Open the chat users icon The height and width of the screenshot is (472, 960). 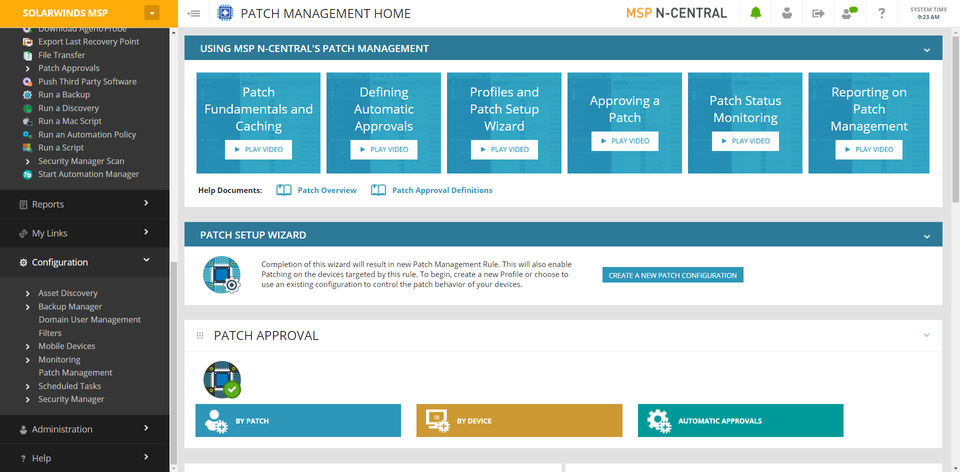(849, 13)
